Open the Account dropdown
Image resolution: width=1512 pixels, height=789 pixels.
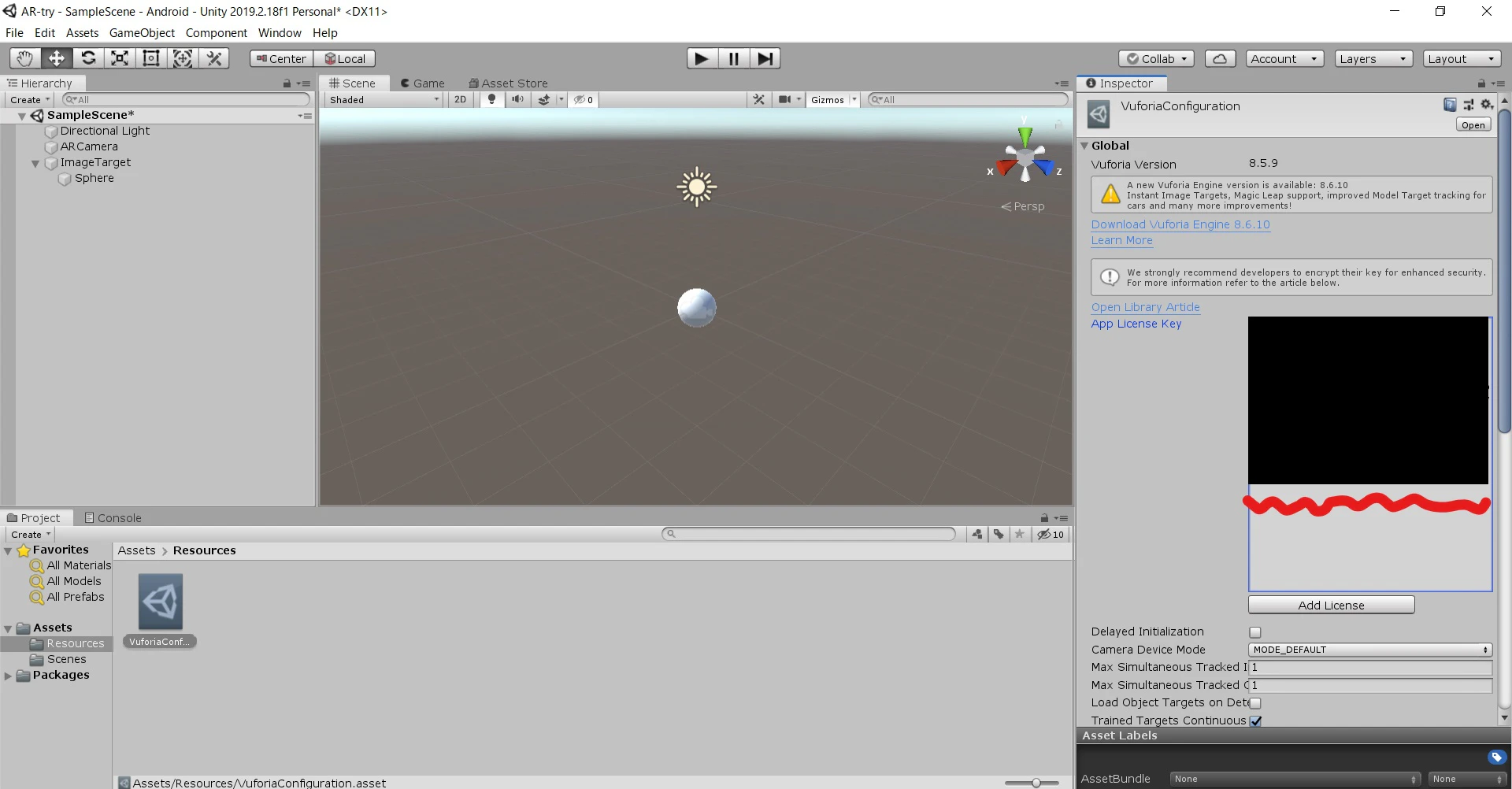coord(1284,59)
